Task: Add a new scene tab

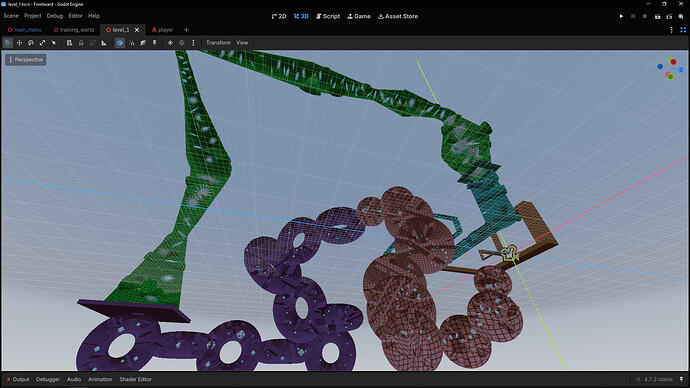Action: 186,30
